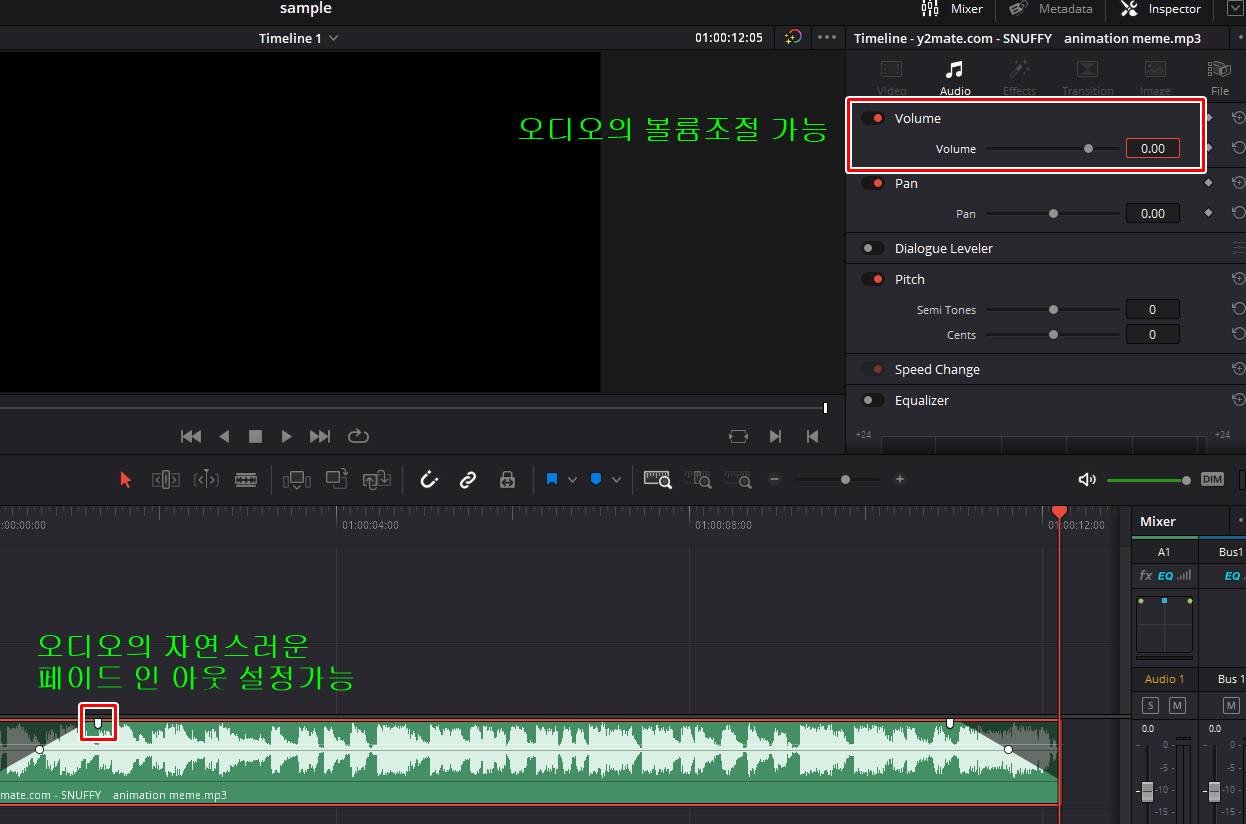Switch to the Video inspector tab
The height and width of the screenshot is (824, 1246).
(x=891, y=77)
